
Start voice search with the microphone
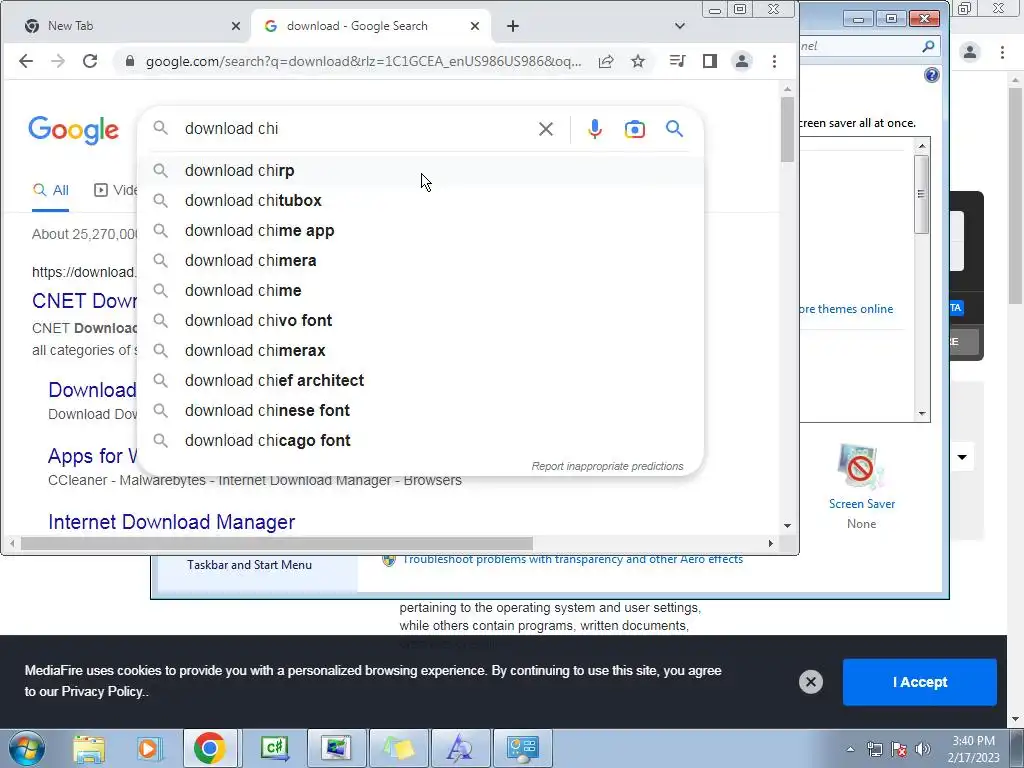point(594,129)
